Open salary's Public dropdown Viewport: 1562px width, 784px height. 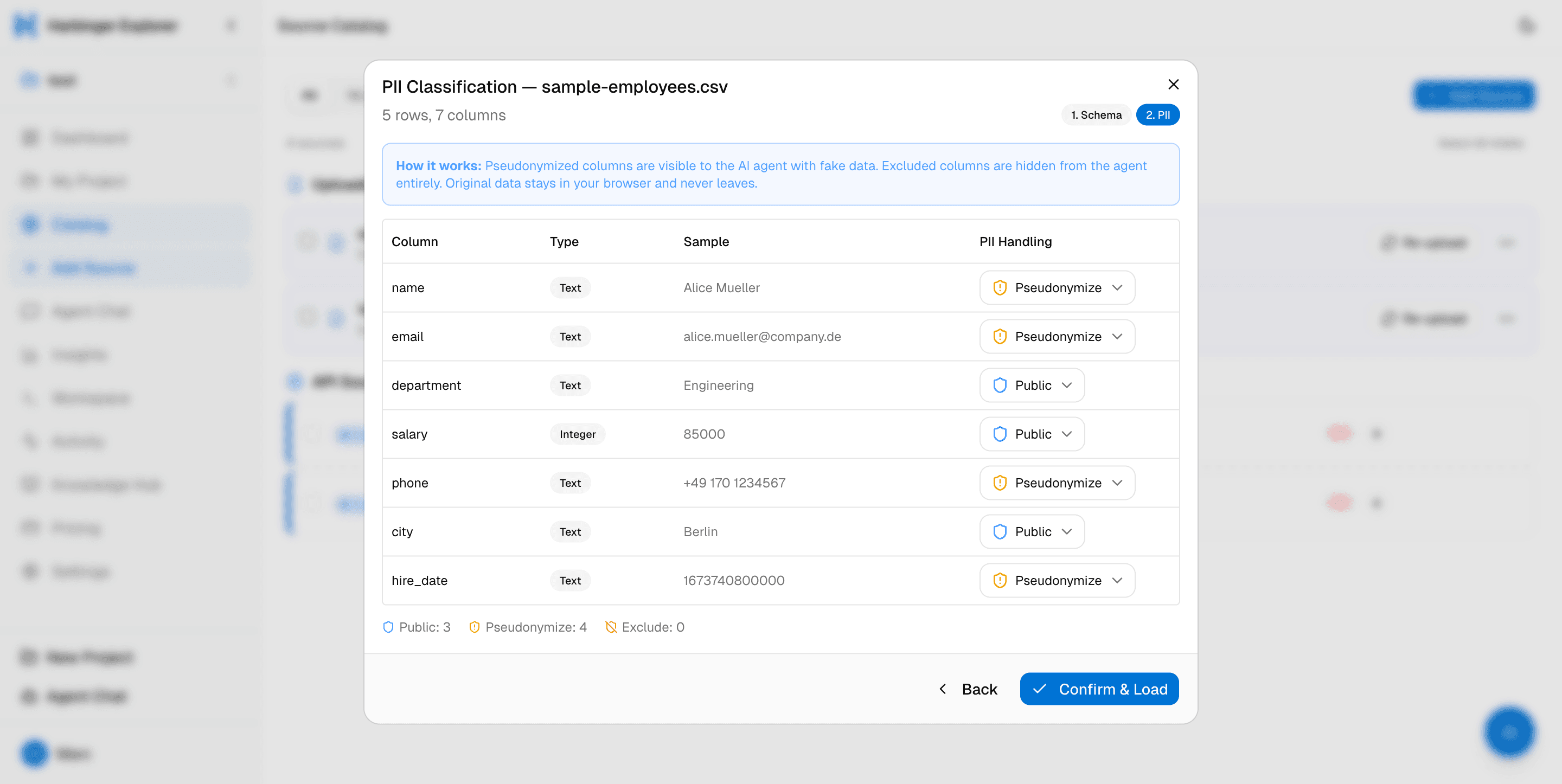[1032, 434]
